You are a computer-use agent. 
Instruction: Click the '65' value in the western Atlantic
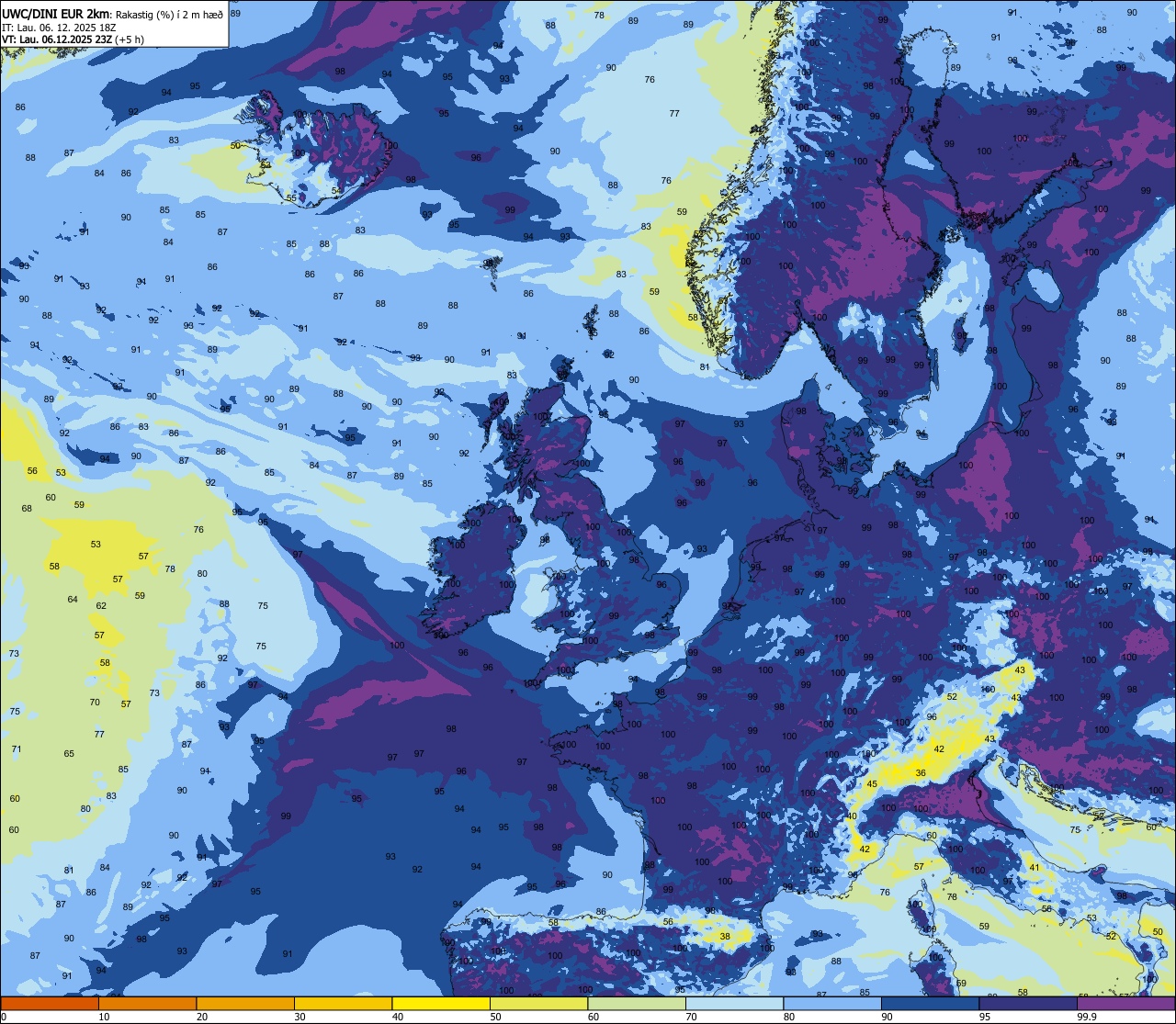point(69,754)
